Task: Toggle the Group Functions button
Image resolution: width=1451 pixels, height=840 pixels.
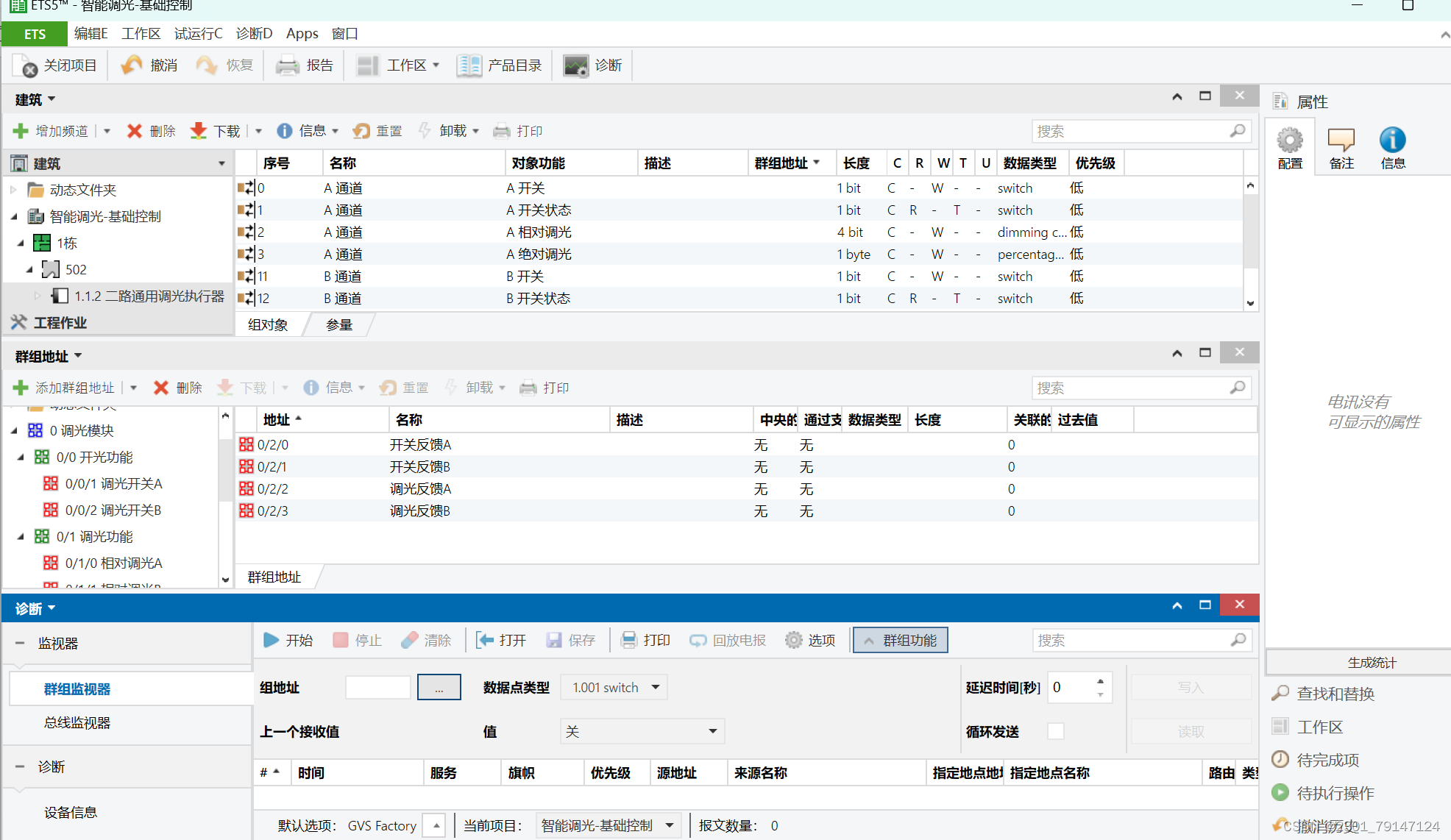Action: click(x=900, y=640)
